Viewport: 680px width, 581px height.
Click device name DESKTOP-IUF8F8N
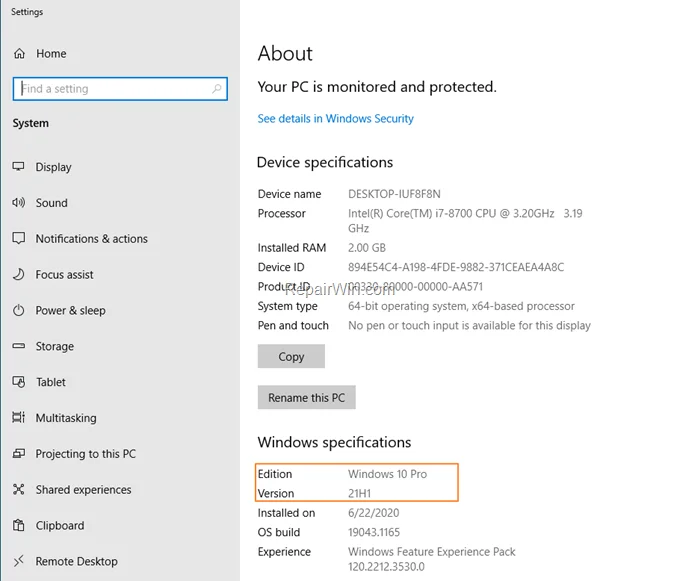point(394,194)
